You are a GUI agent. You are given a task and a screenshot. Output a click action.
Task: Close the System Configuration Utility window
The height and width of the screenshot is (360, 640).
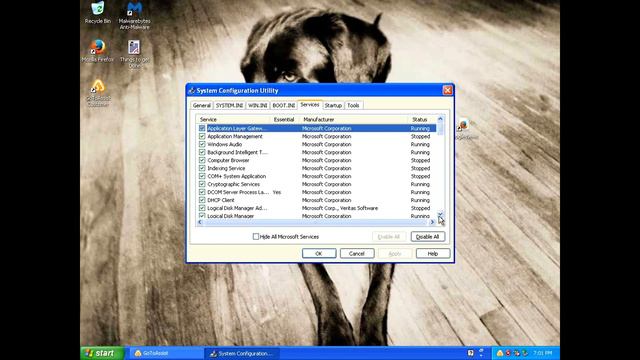click(447, 90)
